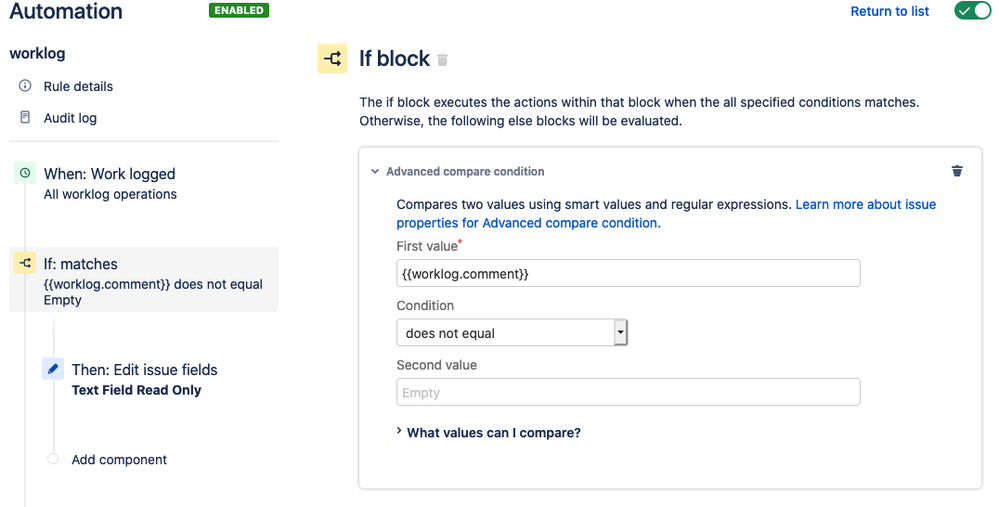Click Add component in rule chain
Screen dimensions: 999x507
pos(119,460)
